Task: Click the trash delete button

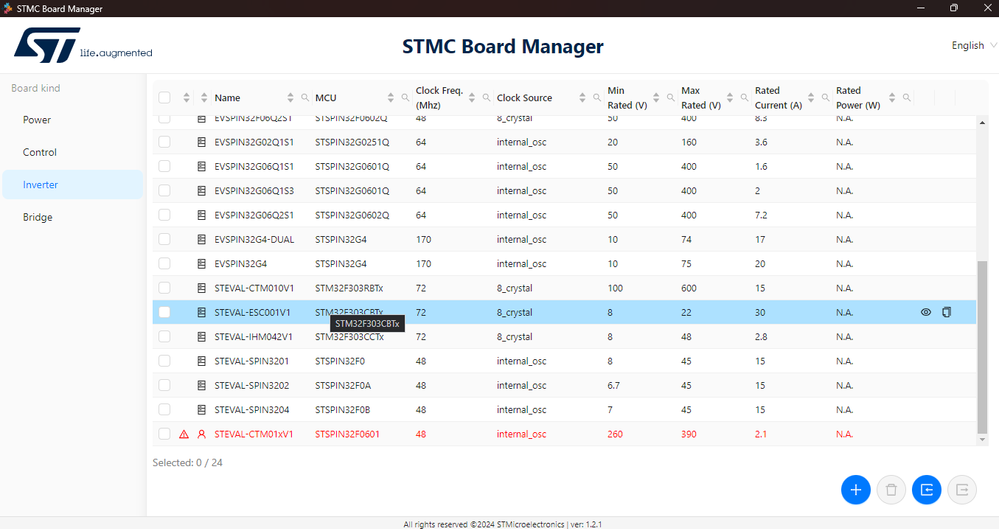Action: [x=891, y=489]
